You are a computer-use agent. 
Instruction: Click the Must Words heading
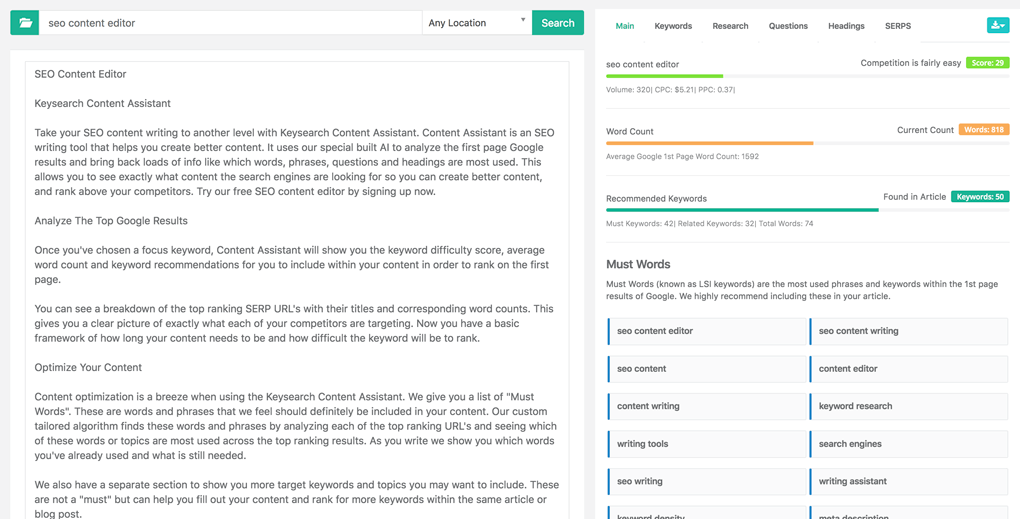pos(638,264)
